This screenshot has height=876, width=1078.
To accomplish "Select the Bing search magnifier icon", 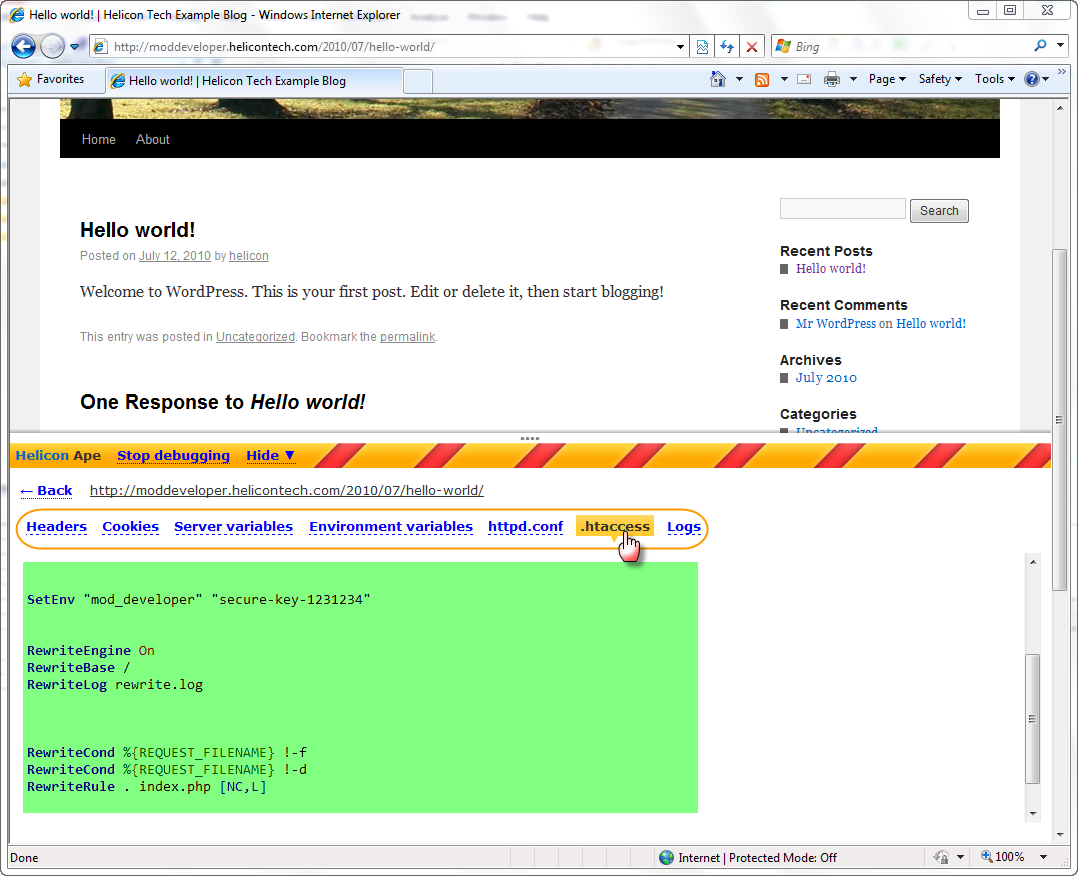I will pos(1041,45).
